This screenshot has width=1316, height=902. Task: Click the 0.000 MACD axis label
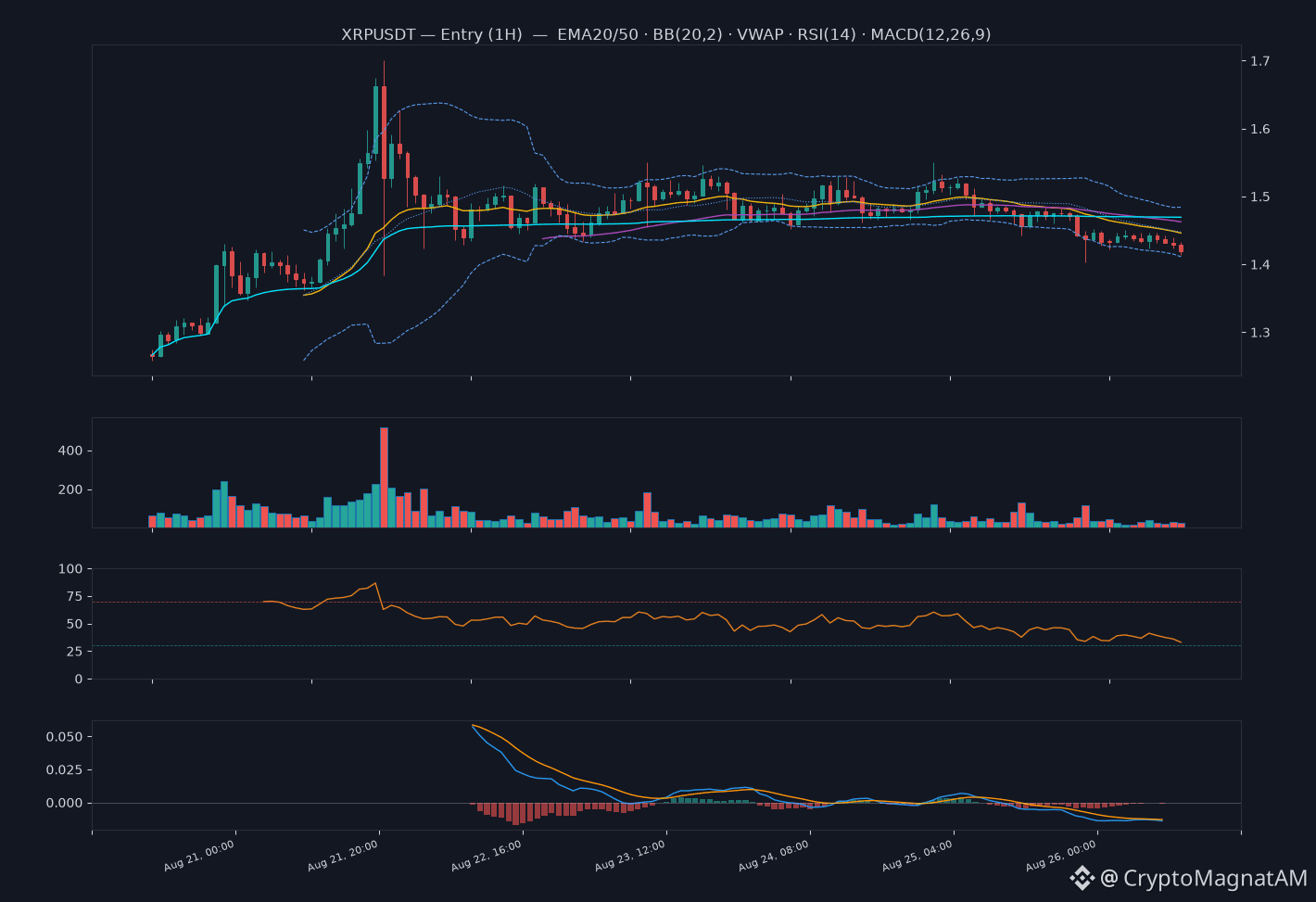pos(65,803)
